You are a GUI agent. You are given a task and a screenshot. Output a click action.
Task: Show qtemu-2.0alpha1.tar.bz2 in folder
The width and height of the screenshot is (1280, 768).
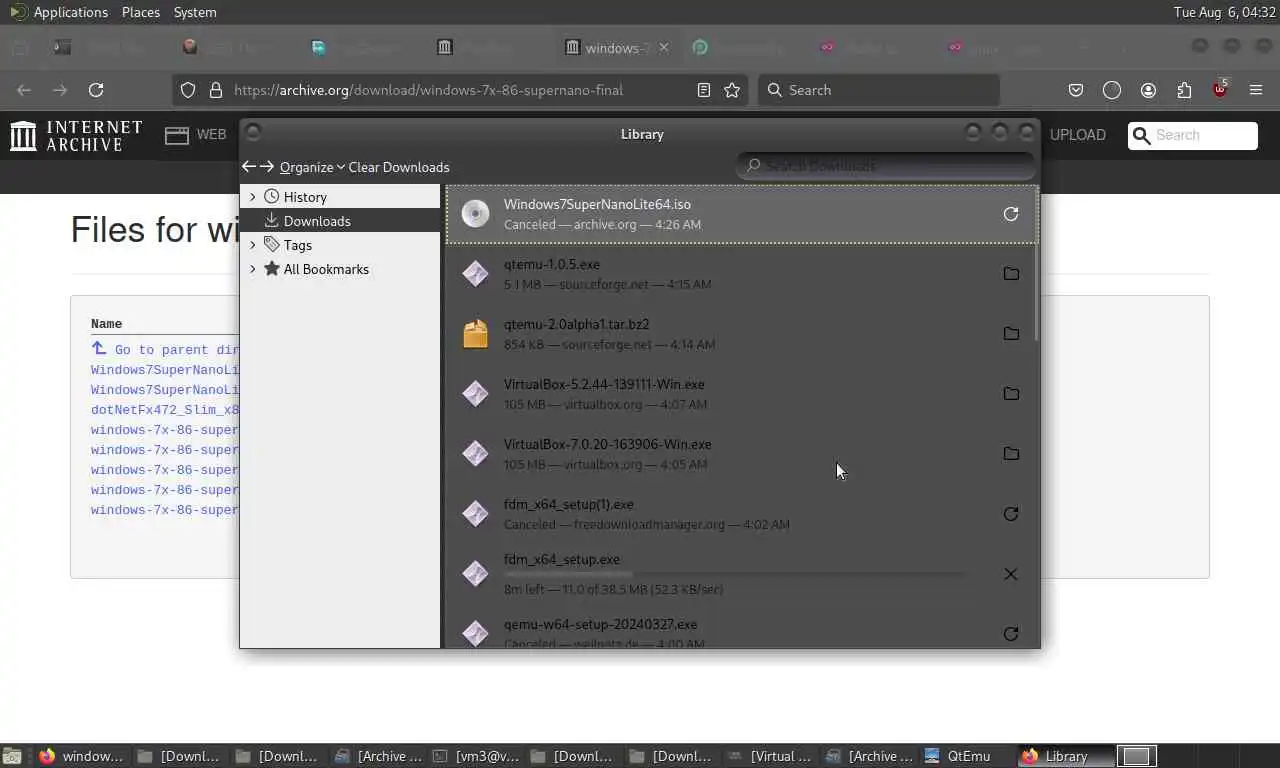click(x=1011, y=334)
